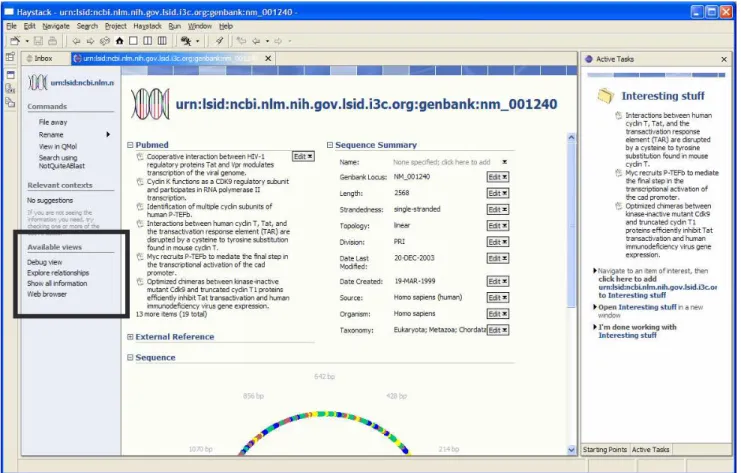Open the Edit dropdown for Genbank Locus
The image size is (741, 473).
pyautogui.click(x=498, y=177)
